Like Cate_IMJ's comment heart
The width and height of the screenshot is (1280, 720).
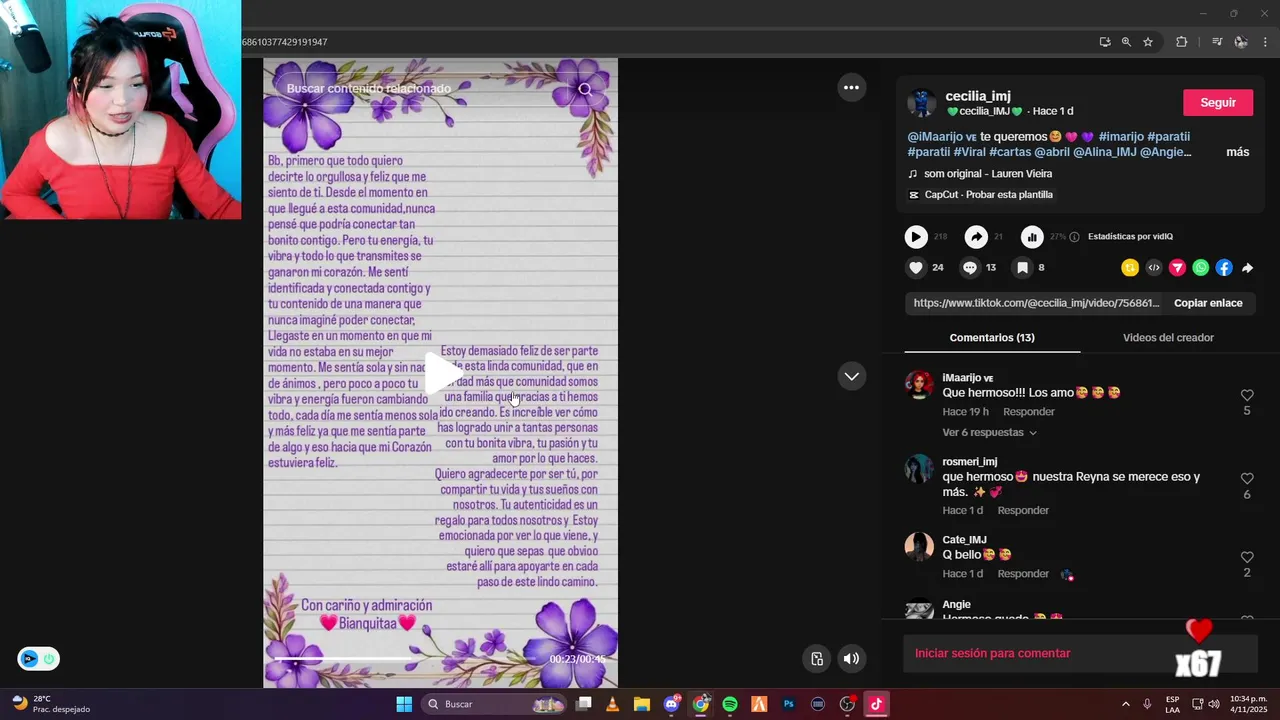[x=1247, y=557]
